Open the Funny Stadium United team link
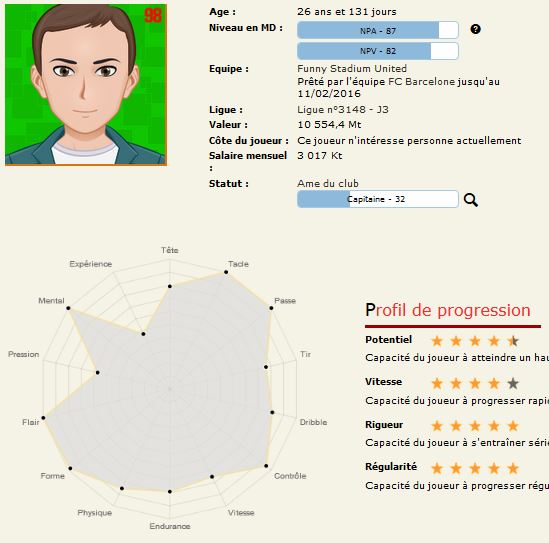Screen dimensions: 549x543 352,69
